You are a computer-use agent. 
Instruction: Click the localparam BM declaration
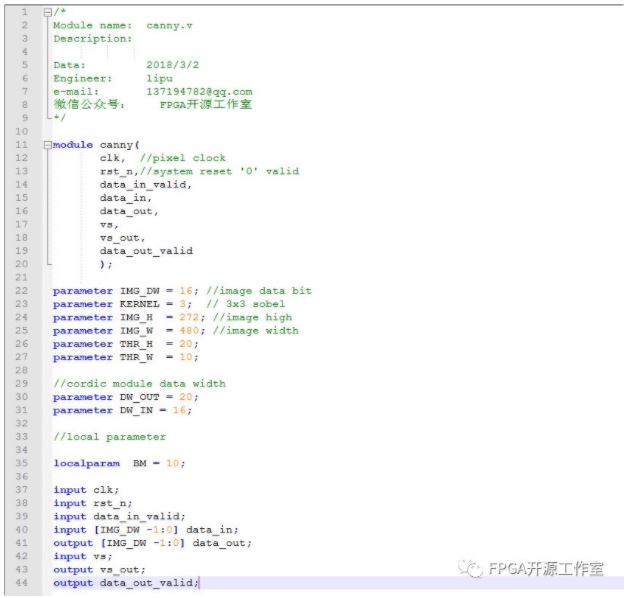tap(119, 464)
